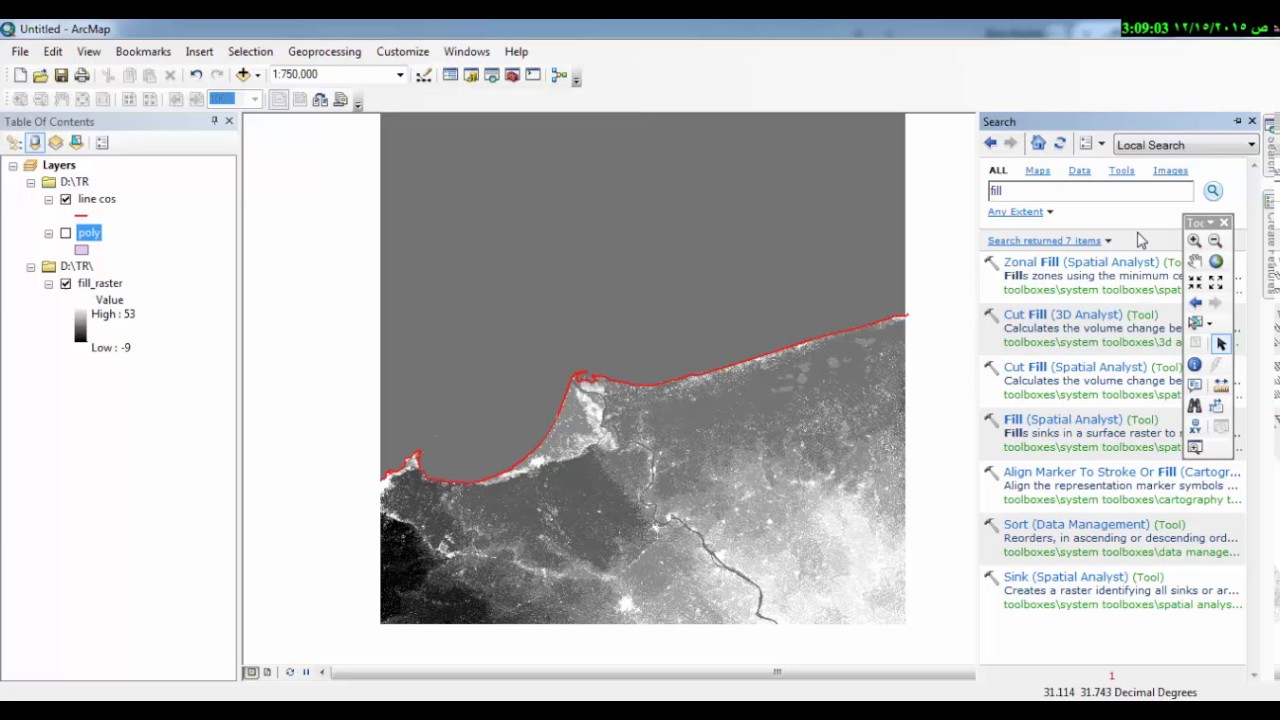Open the Bookmarks menu
Viewport: 1280px width, 720px height.
pos(143,51)
